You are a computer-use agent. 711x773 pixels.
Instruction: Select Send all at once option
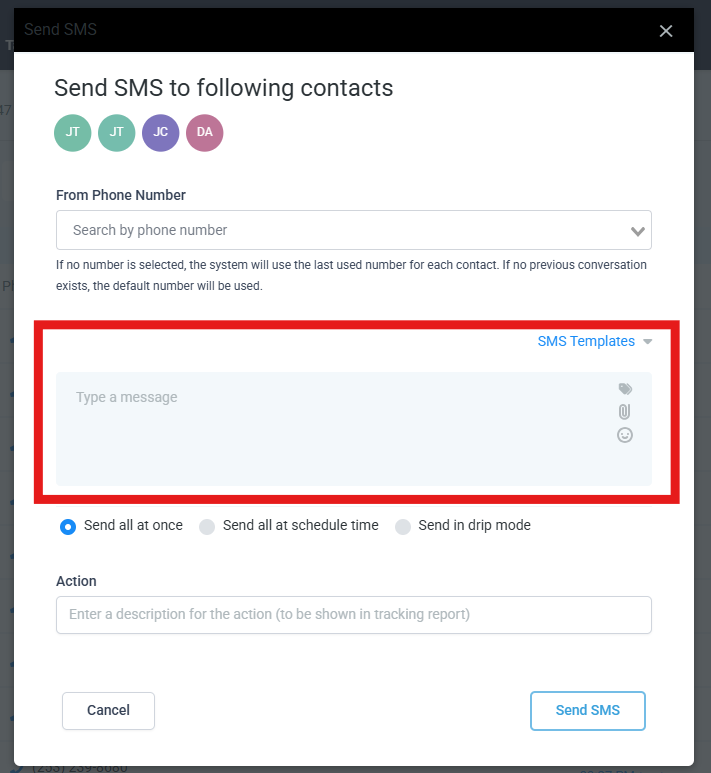click(x=68, y=526)
